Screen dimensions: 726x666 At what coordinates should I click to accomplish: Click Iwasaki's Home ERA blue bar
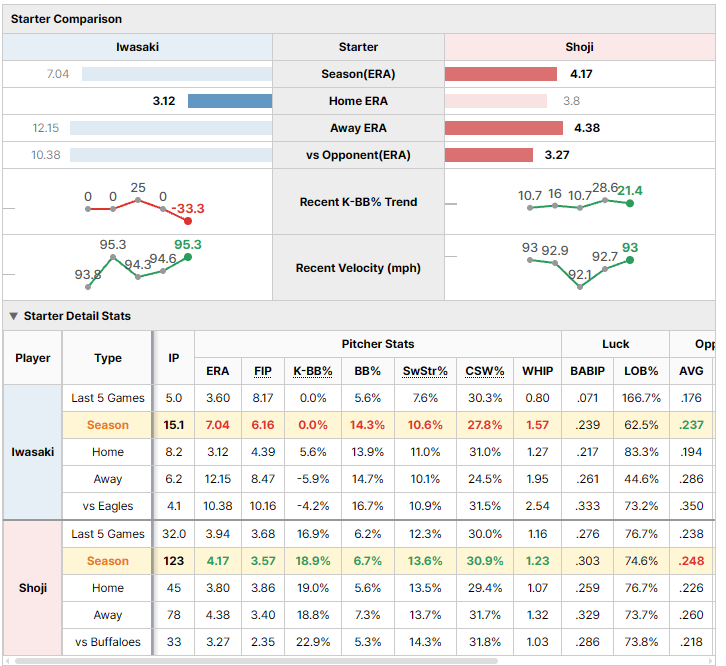(x=230, y=101)
